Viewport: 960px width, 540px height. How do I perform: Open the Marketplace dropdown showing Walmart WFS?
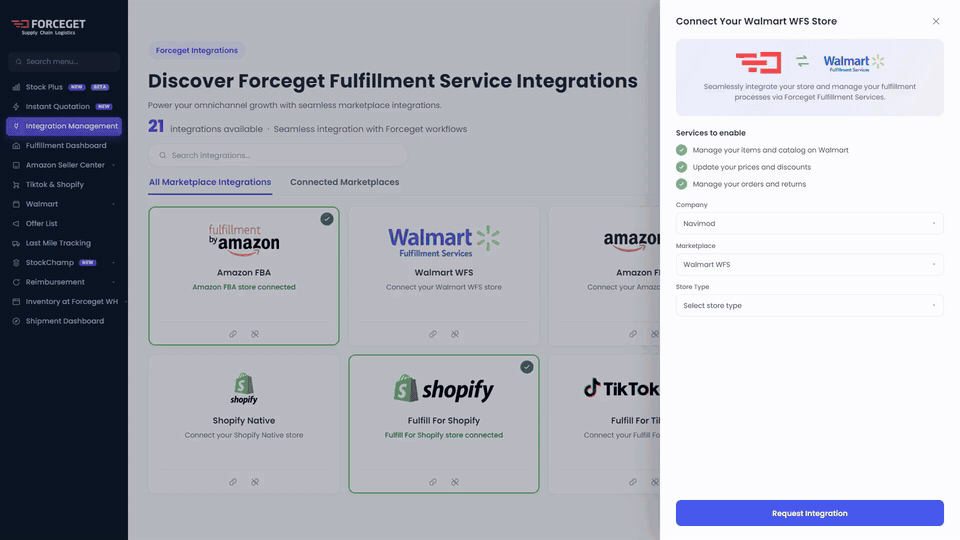(x=809, y=264)
